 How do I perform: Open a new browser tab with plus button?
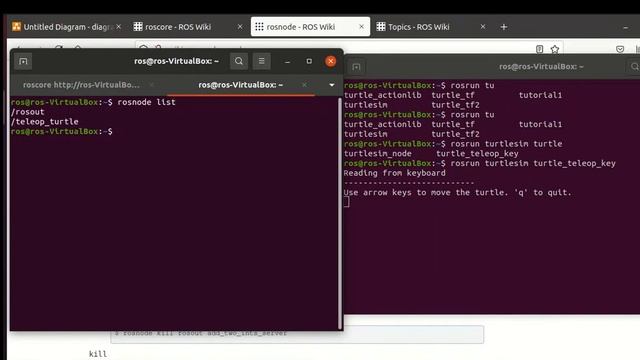504,27
